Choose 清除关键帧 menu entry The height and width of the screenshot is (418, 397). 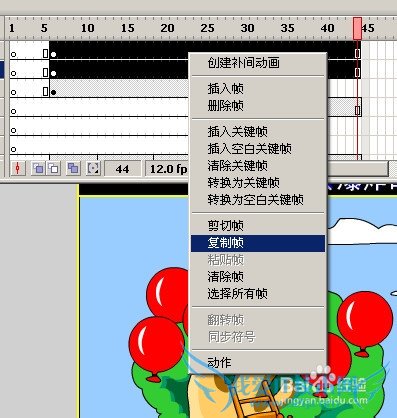coord(258,166)
